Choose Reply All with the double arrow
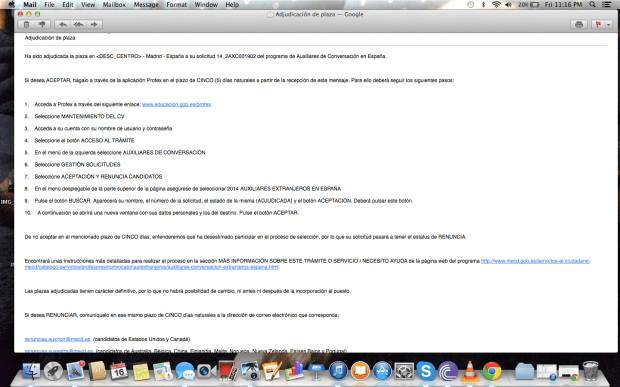This screenshot has width=620, height=387. (78, 25)
